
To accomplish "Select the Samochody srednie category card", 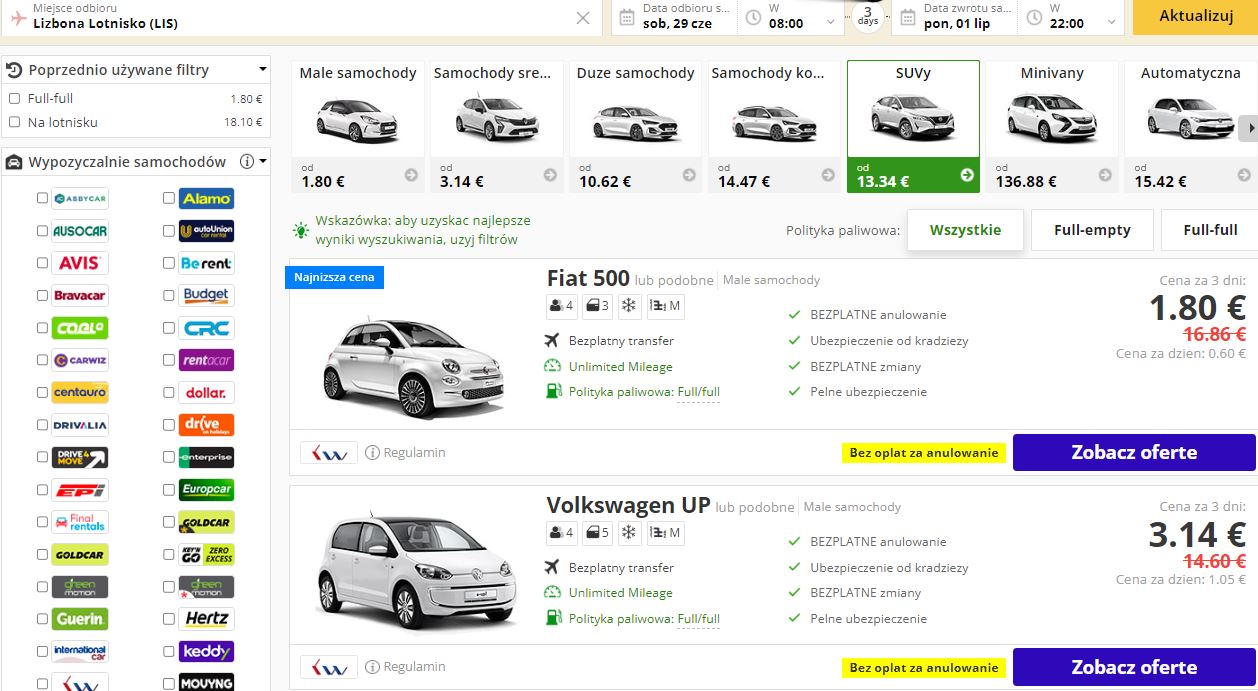I will pos(497,126).
